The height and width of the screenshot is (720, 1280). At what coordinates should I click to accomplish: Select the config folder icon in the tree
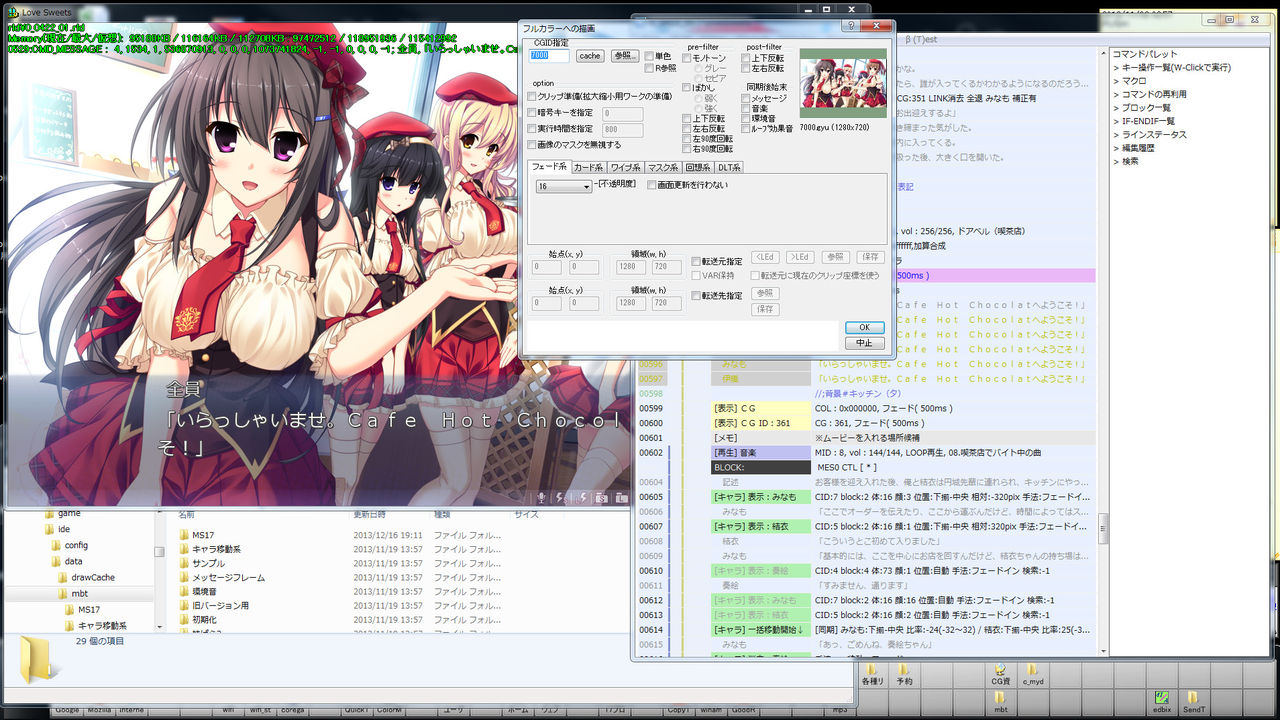(x=55, y=545)
